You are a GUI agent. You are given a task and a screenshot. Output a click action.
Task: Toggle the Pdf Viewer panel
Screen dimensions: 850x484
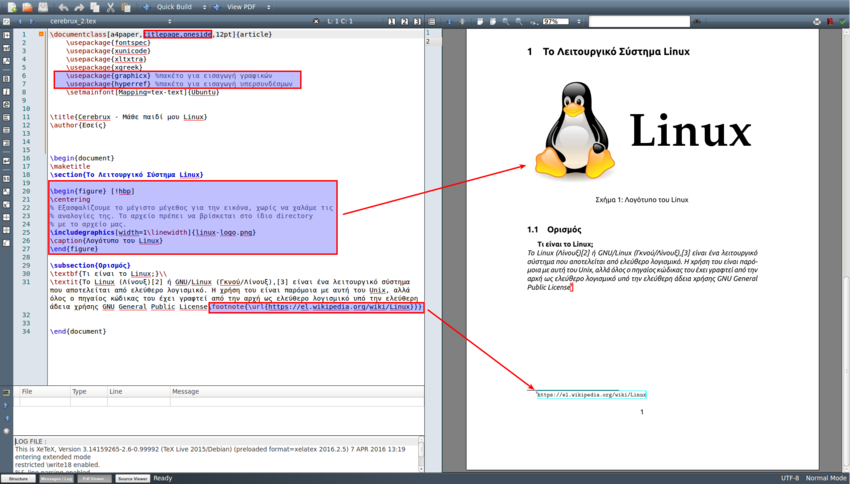point(94,478)
